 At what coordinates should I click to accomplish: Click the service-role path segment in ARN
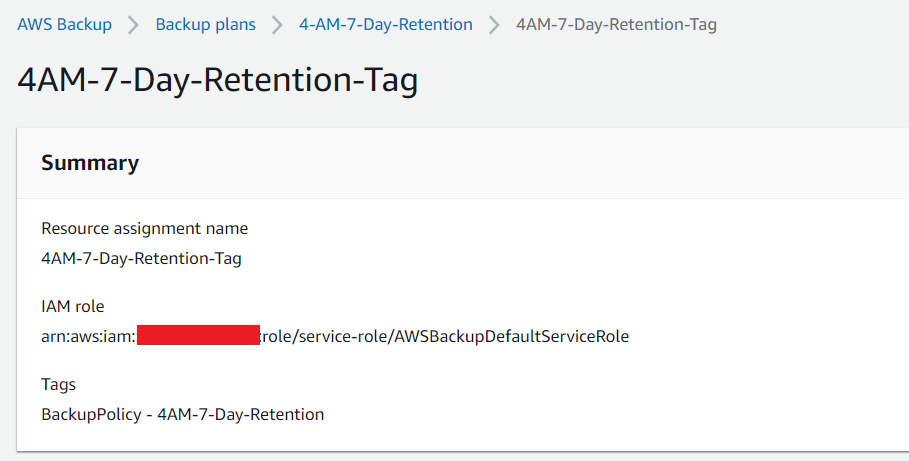tap(343, 336)
